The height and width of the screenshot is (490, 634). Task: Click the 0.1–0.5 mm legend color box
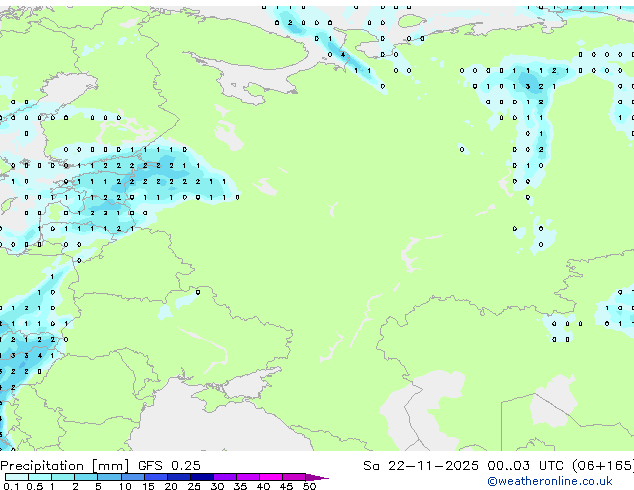17,477
